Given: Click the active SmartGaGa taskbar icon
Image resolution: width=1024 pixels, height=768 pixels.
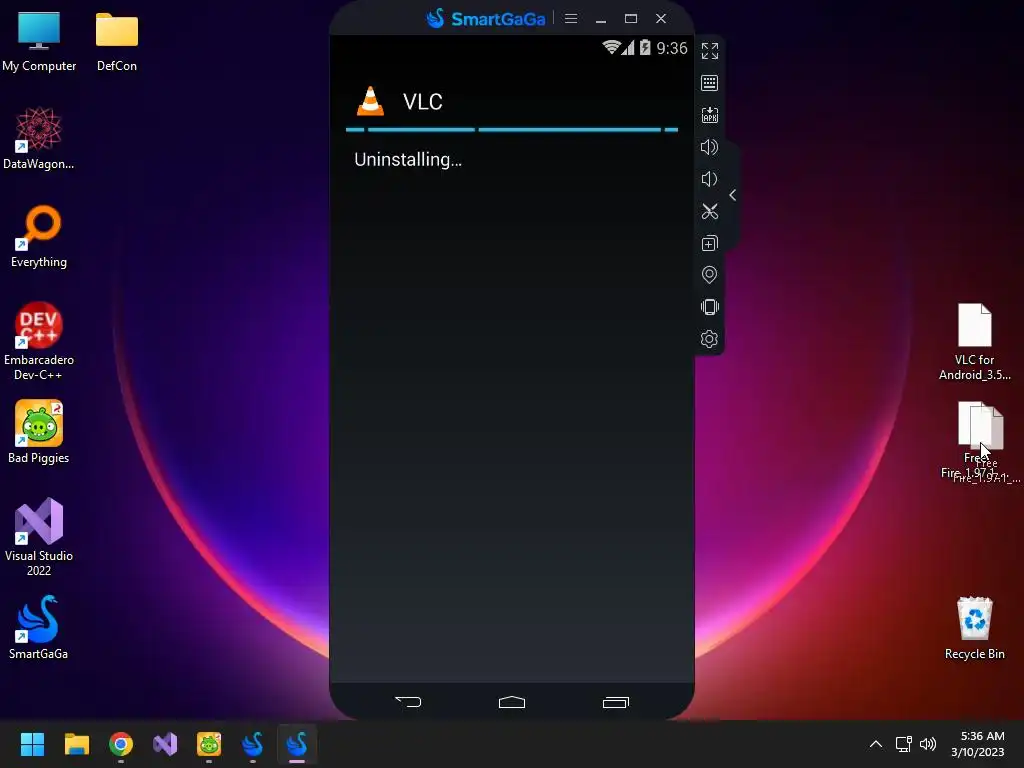Looking at the screenshot, I should pyautogui.click(x=297, y=744).
